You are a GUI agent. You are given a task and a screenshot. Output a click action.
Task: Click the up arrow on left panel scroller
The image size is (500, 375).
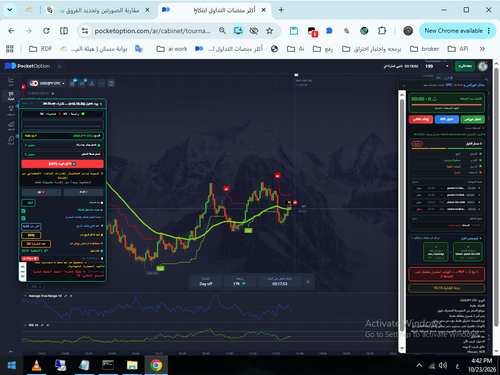tap(23, 266)
